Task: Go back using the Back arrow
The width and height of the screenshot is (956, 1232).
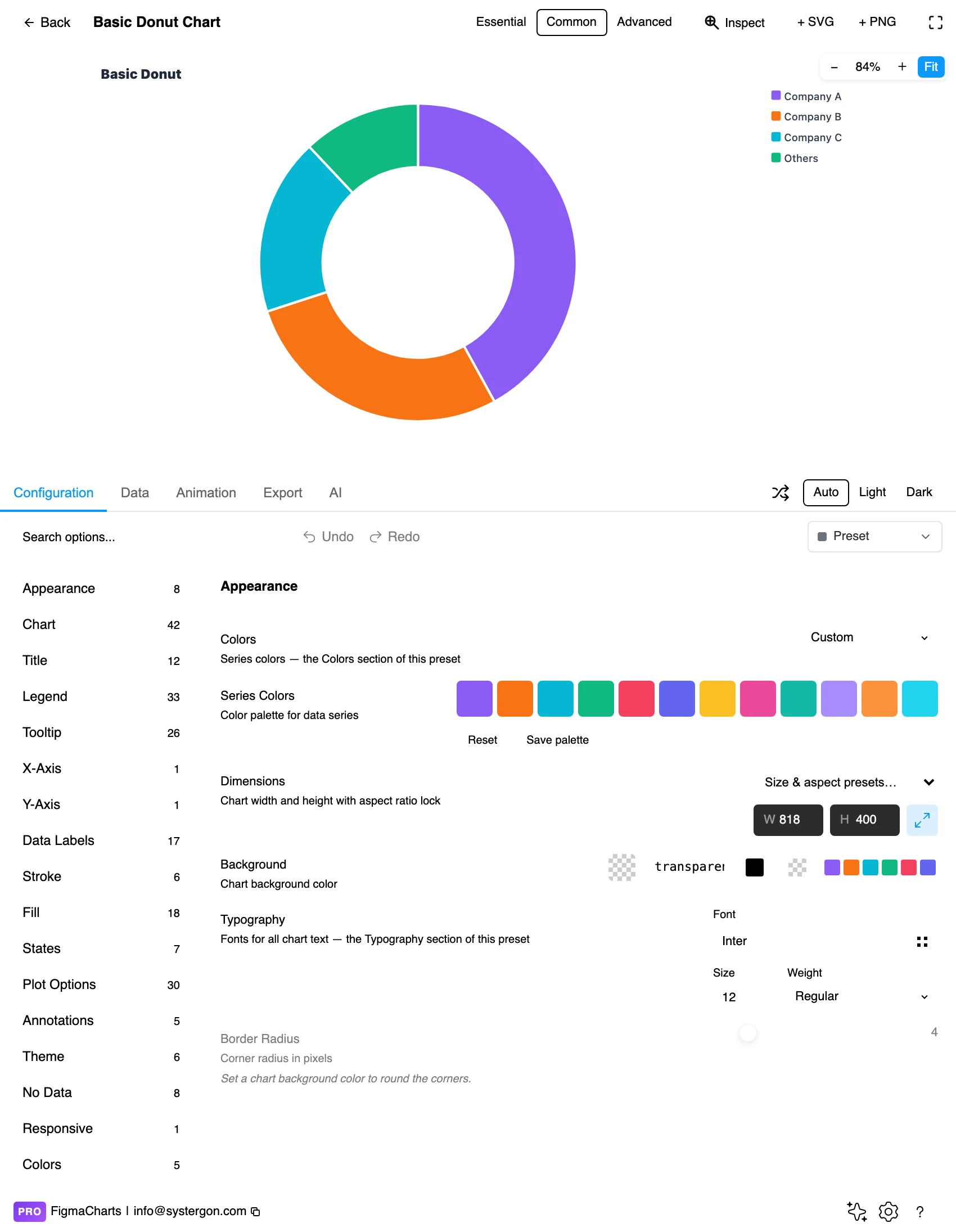Action: (x=47, y=22)
